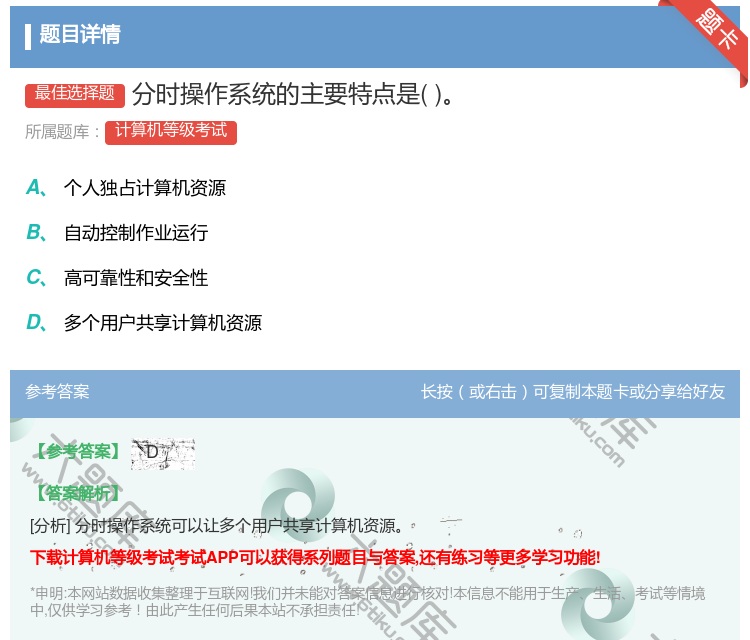Click the letter B option marker
The image size is (750, 640).
[x=36, y=232]
